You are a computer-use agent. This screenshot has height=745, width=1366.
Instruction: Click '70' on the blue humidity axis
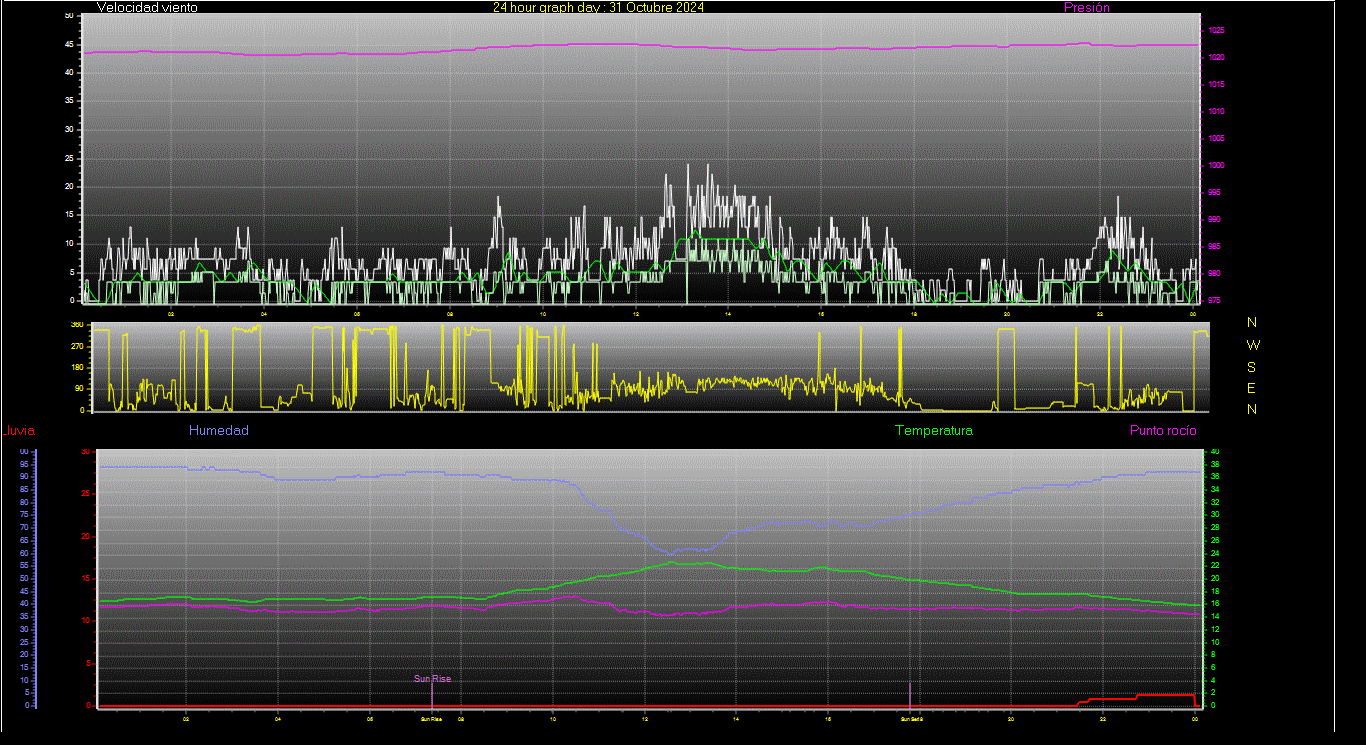pyautogui.click(x=24, y=527)
